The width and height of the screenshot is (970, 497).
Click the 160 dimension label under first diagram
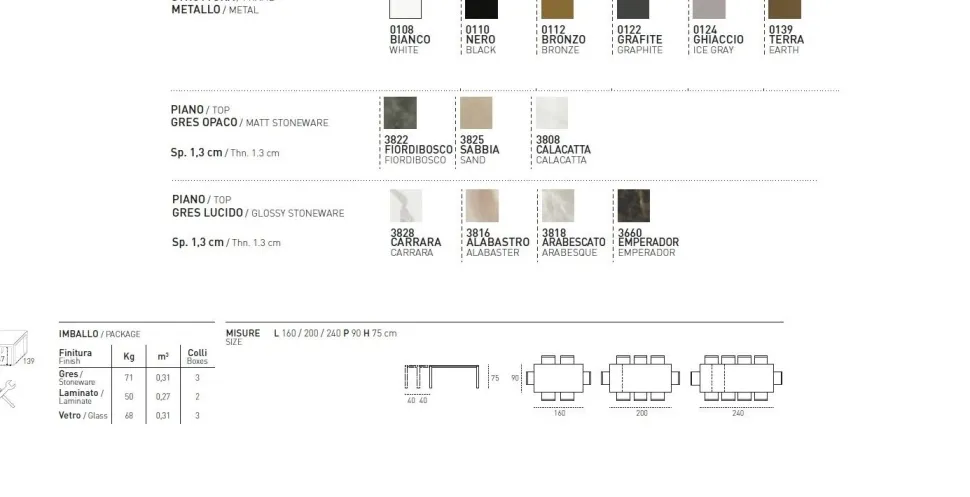pos(559,413)
